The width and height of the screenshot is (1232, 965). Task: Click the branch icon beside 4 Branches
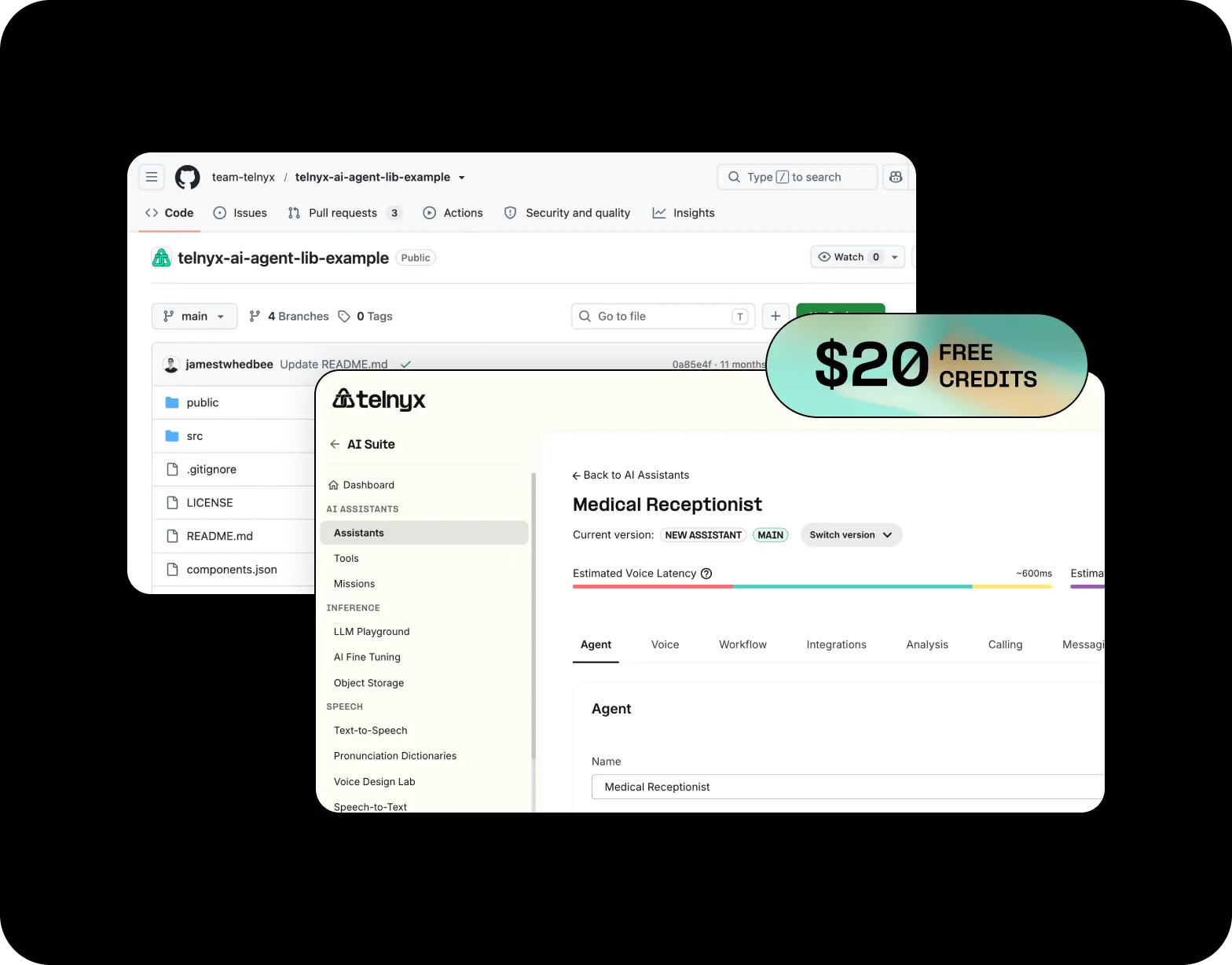click(255, 316)
